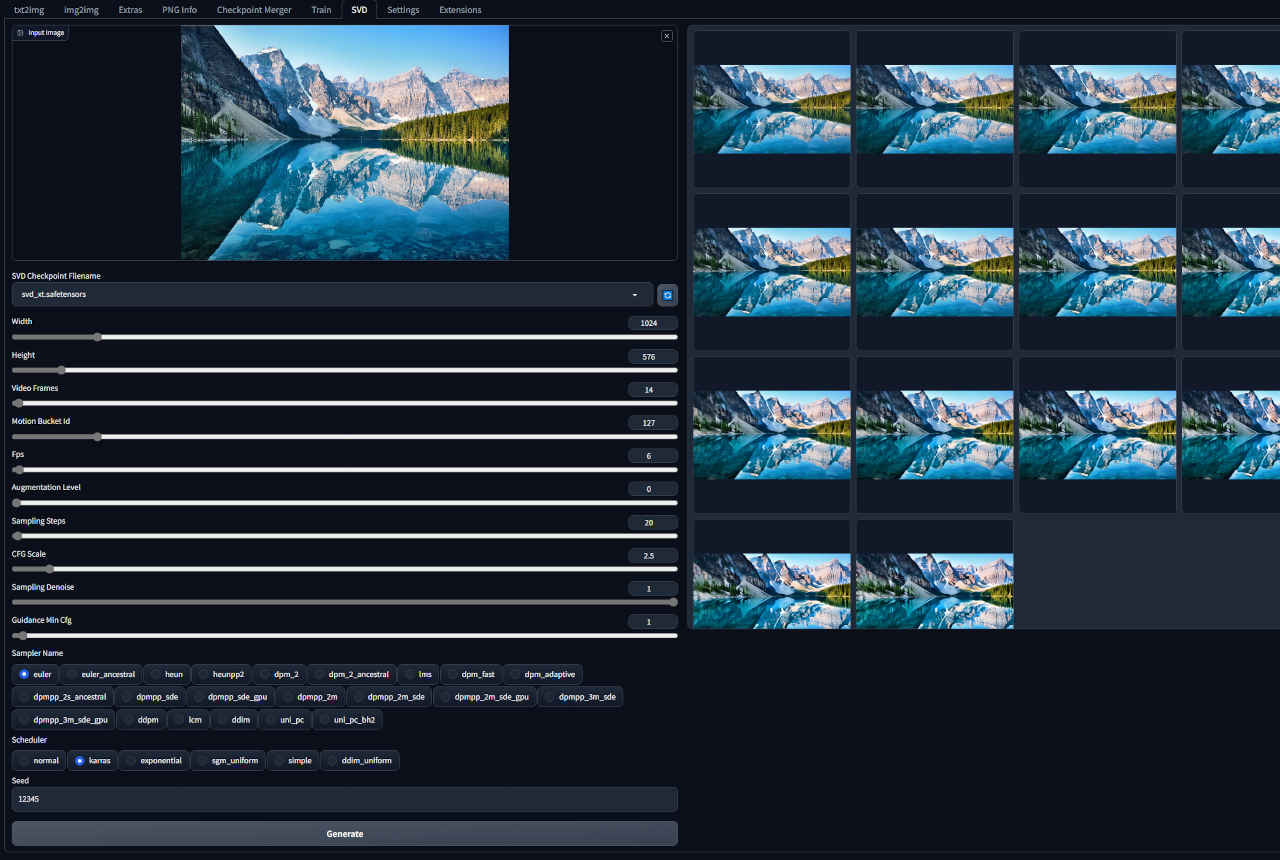Pick the lcm sampler radio button

pyautogui.click(x=188, y=719)
